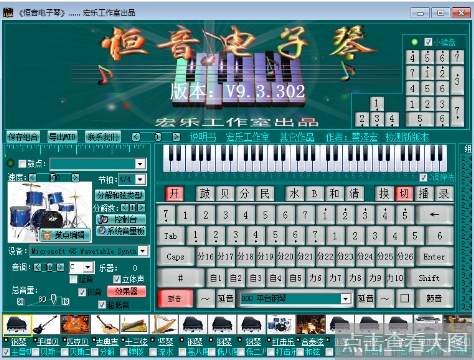This screenshot has height=360, width=474.
Task: Toggle the 和弦 chord checkbox in bottom row
Action: 300,352
